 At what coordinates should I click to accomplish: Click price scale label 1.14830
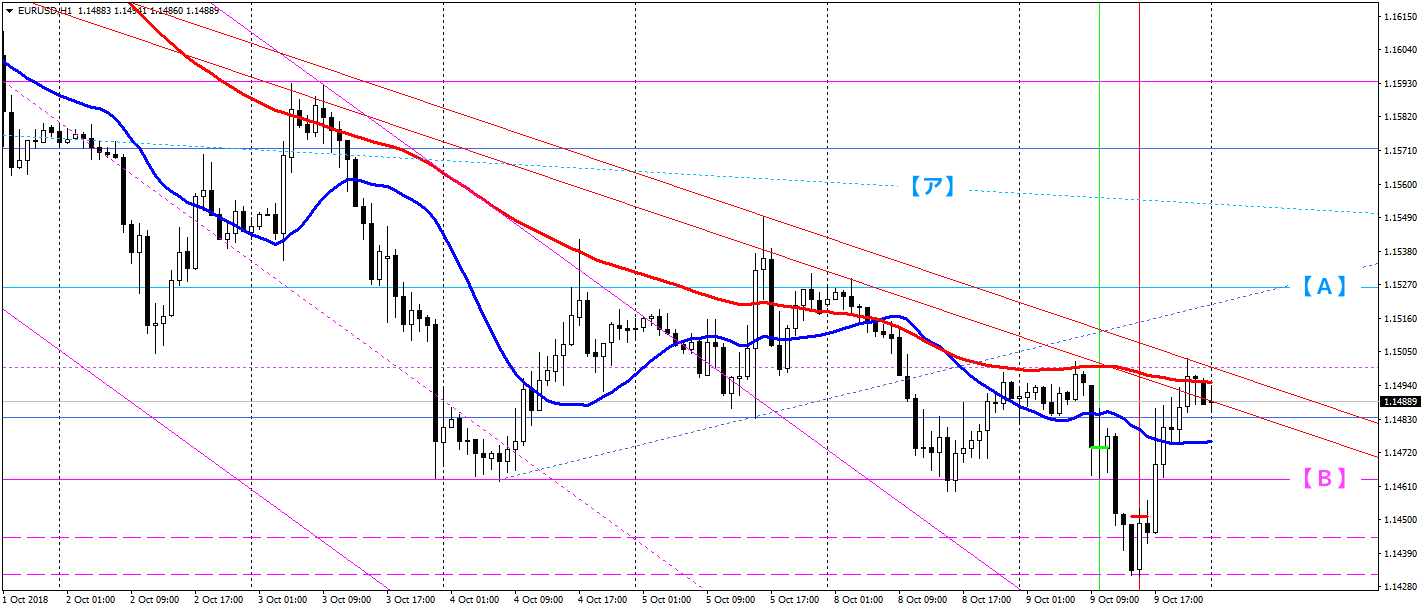[1399, 419]
